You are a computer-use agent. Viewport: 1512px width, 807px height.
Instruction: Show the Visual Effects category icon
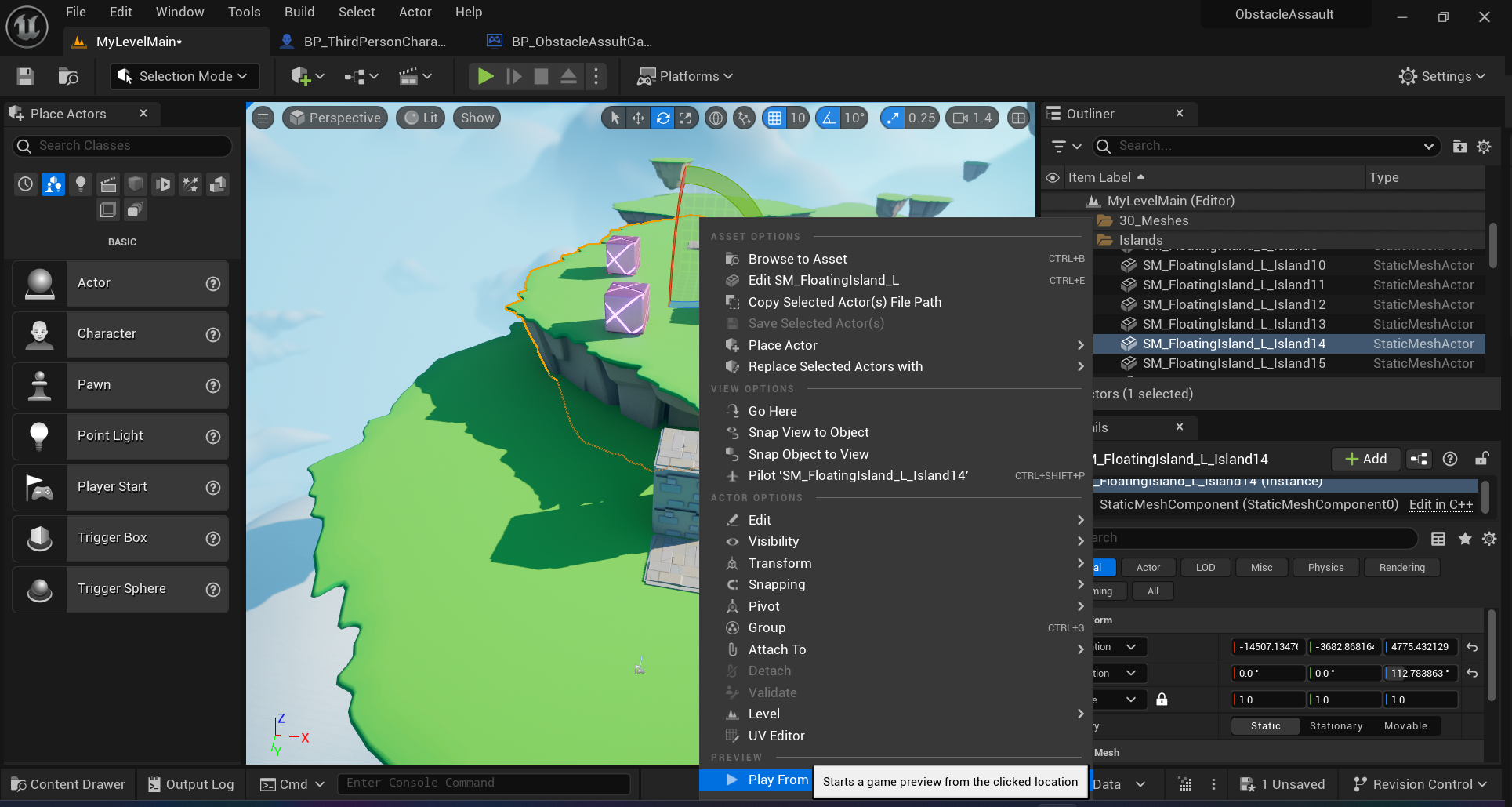point(190,184)
